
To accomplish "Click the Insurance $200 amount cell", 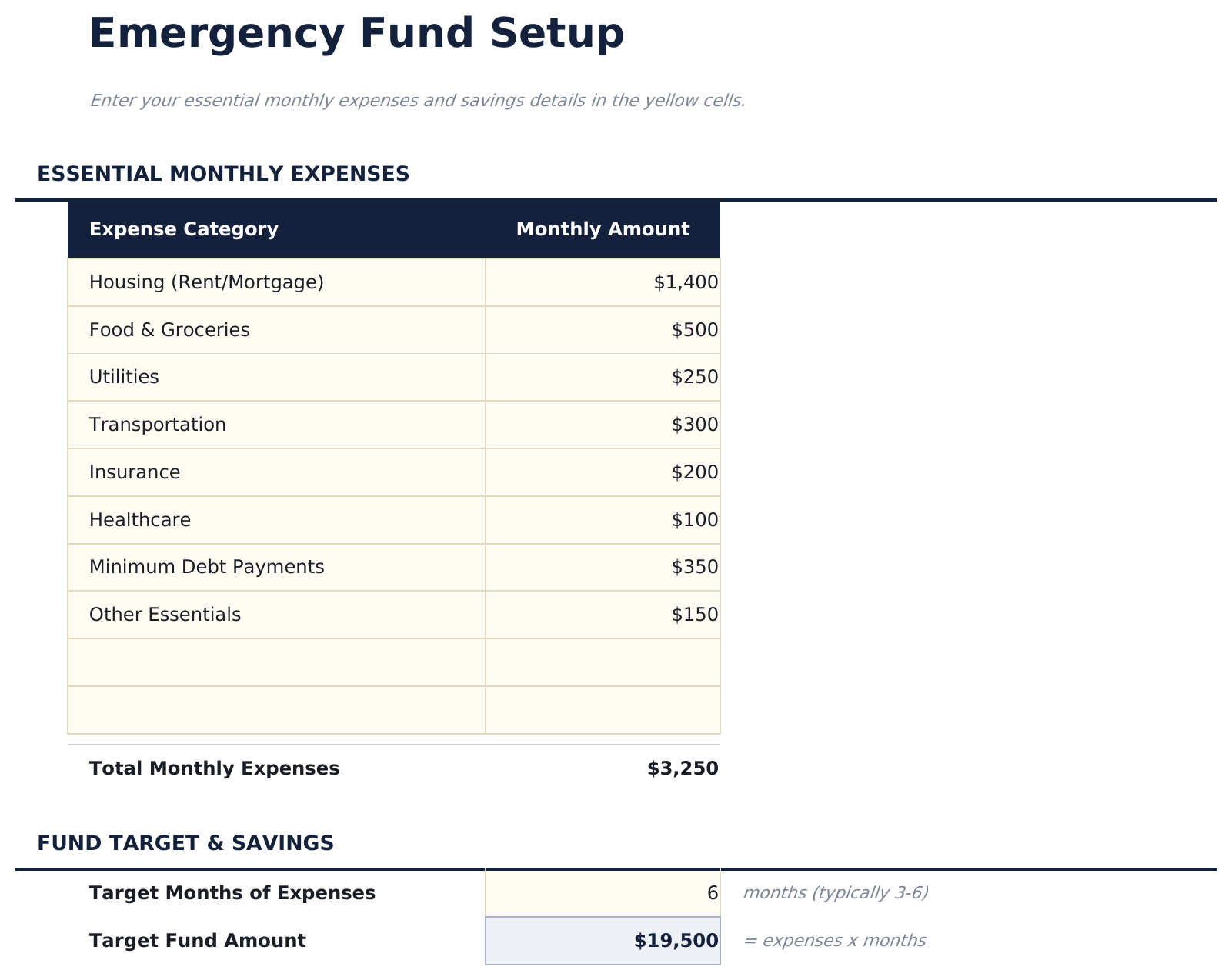I will (603, 472).
